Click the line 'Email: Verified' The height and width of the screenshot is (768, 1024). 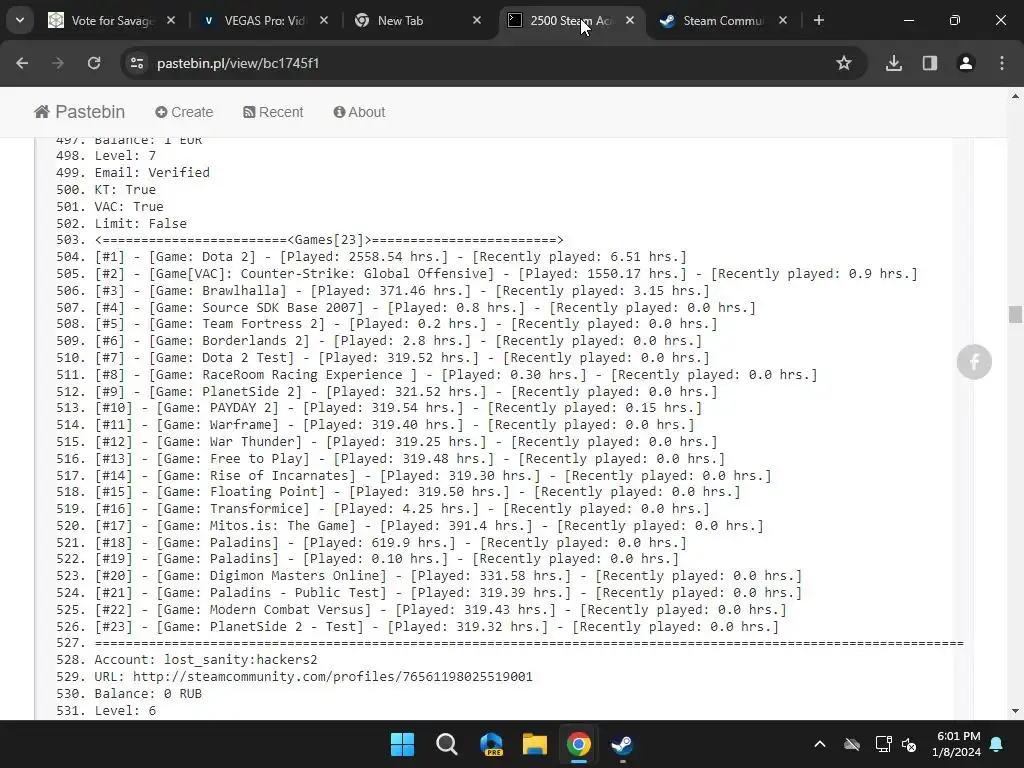point(152,172)
